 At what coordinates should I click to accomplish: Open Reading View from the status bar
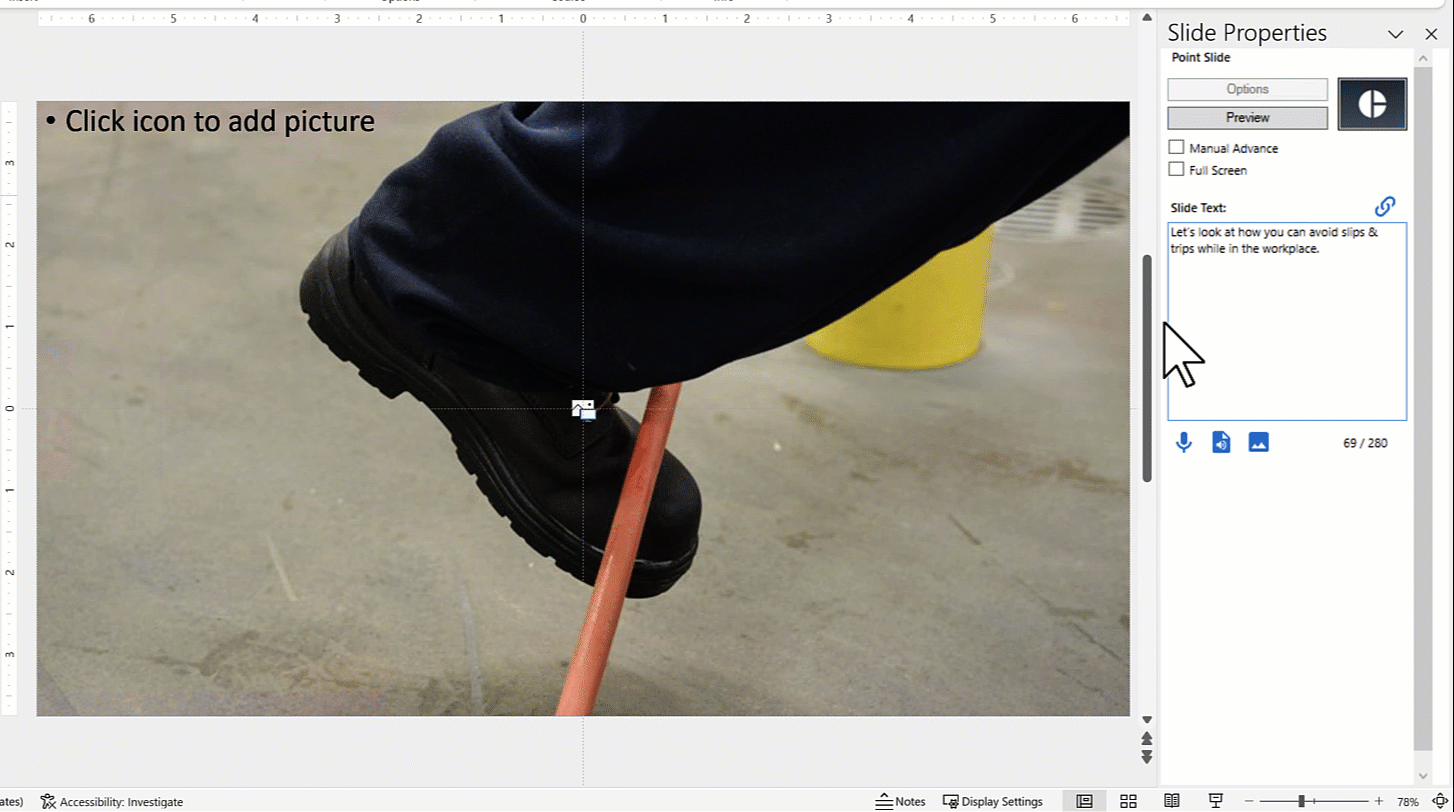point(1172,801)
